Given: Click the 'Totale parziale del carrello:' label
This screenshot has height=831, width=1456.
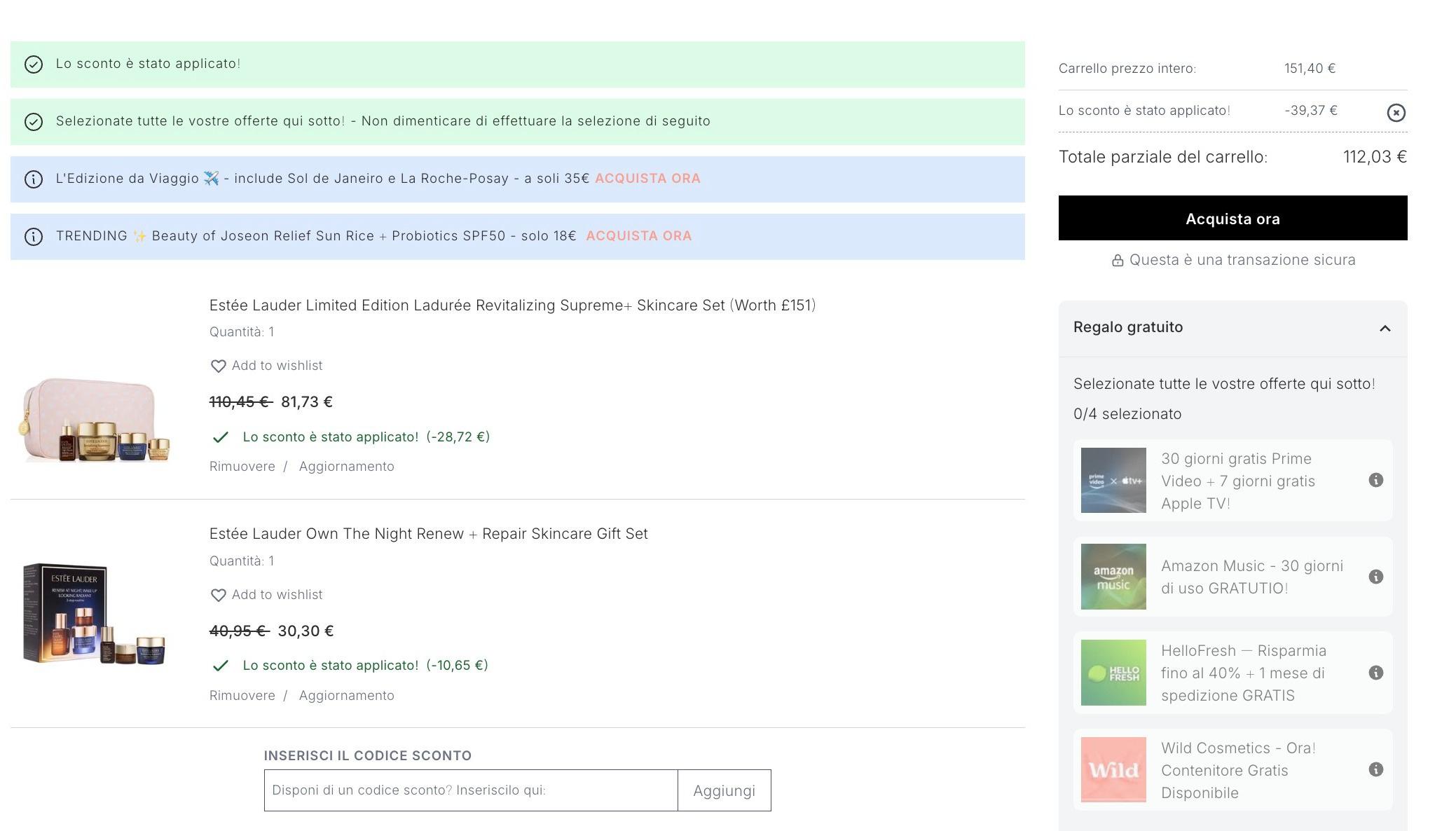Looking at the screenshot, I should click(1163, 157).
